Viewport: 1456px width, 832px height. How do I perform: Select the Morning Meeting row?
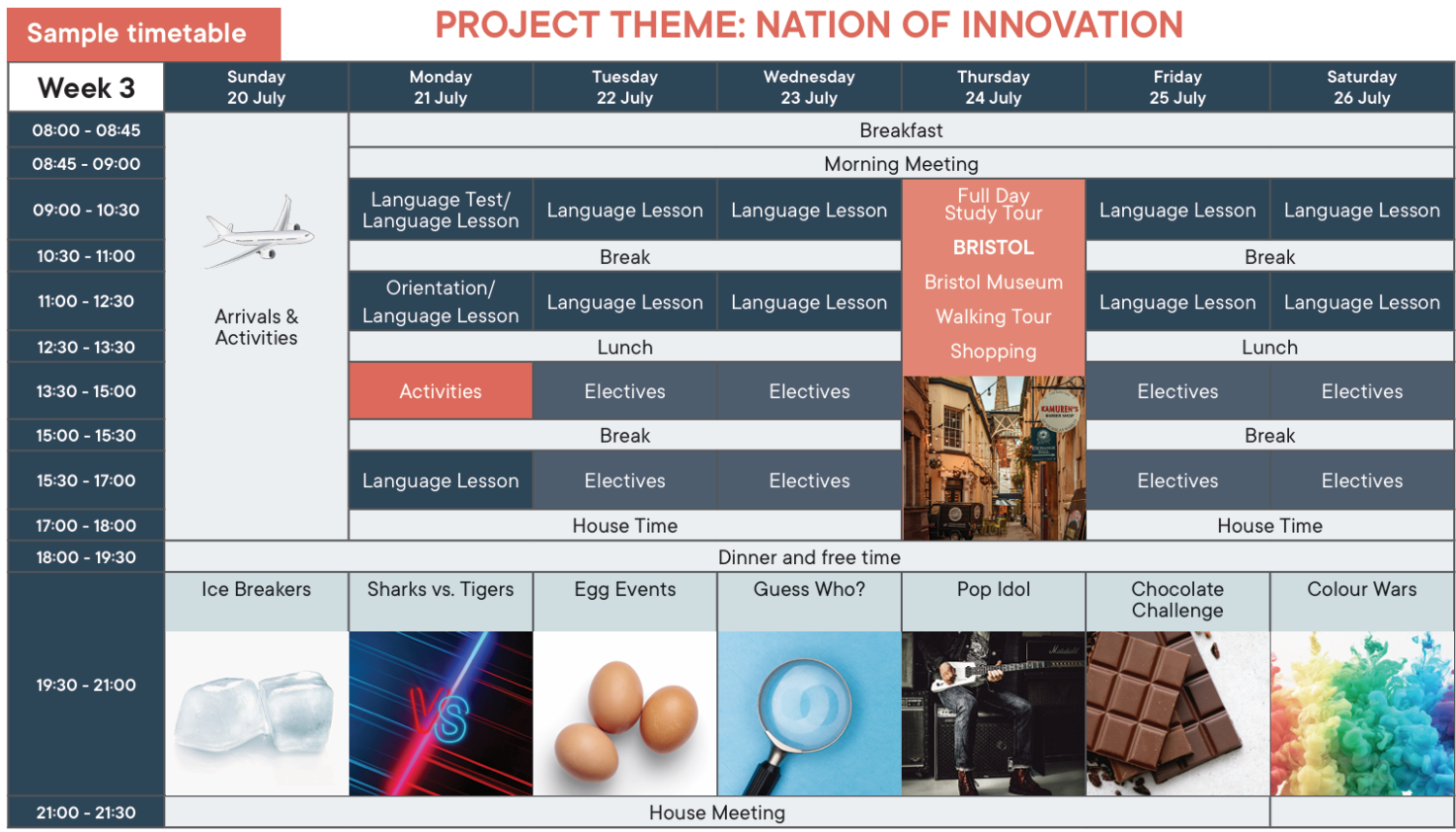[902, 164]
